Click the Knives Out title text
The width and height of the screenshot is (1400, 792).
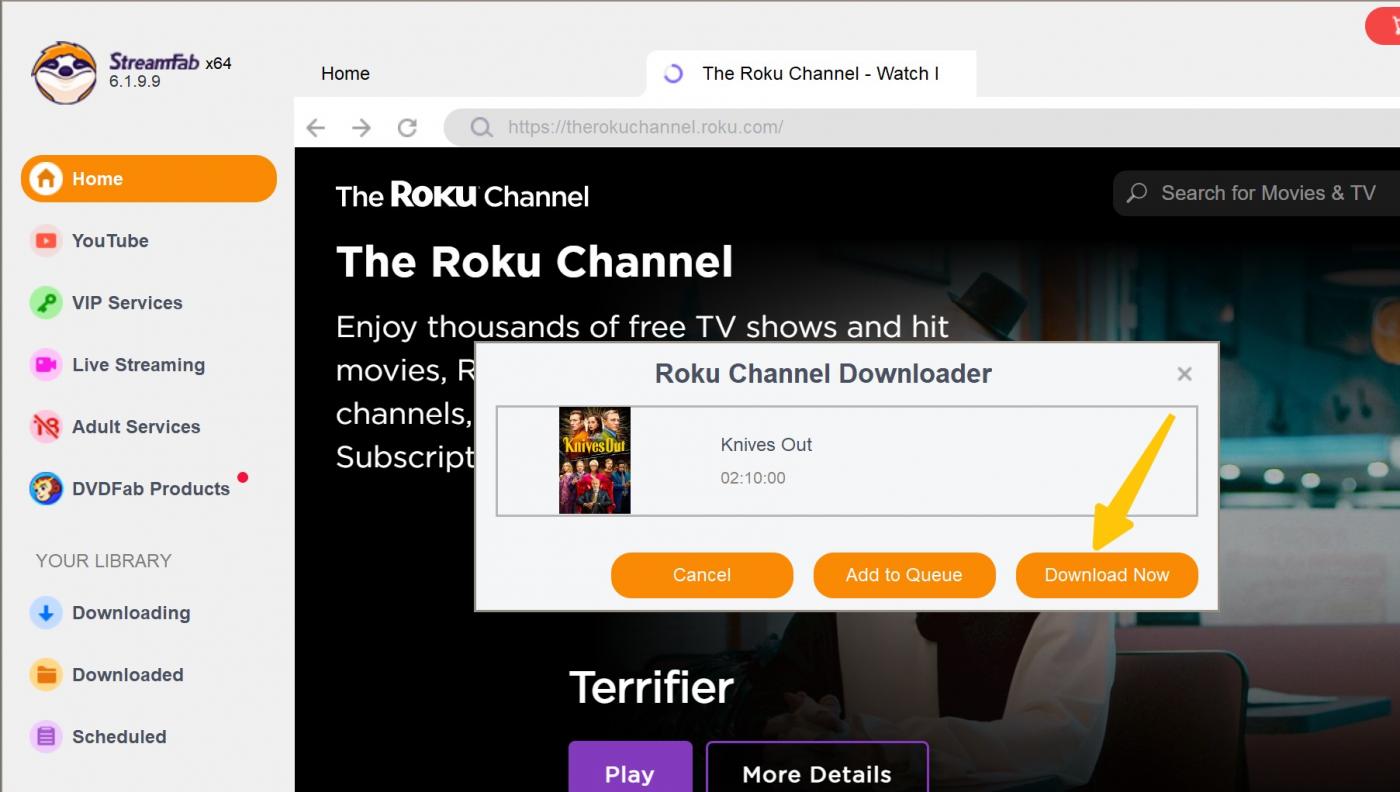point(766,445)
